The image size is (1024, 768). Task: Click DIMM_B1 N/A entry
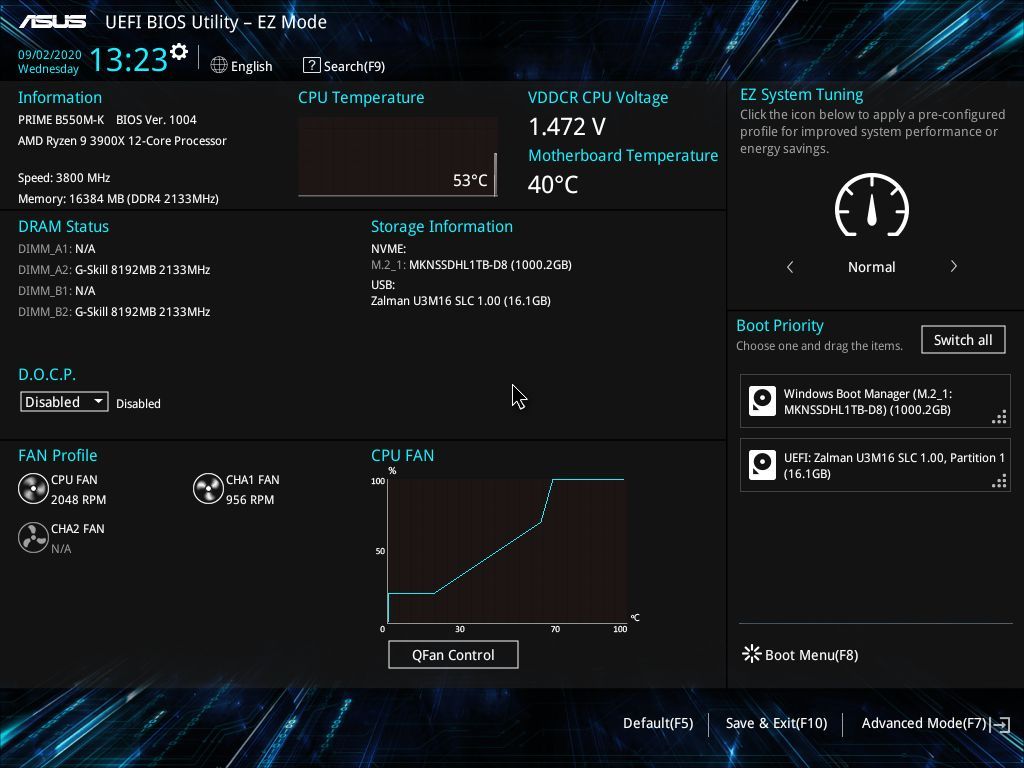click(x=57, y=291)
